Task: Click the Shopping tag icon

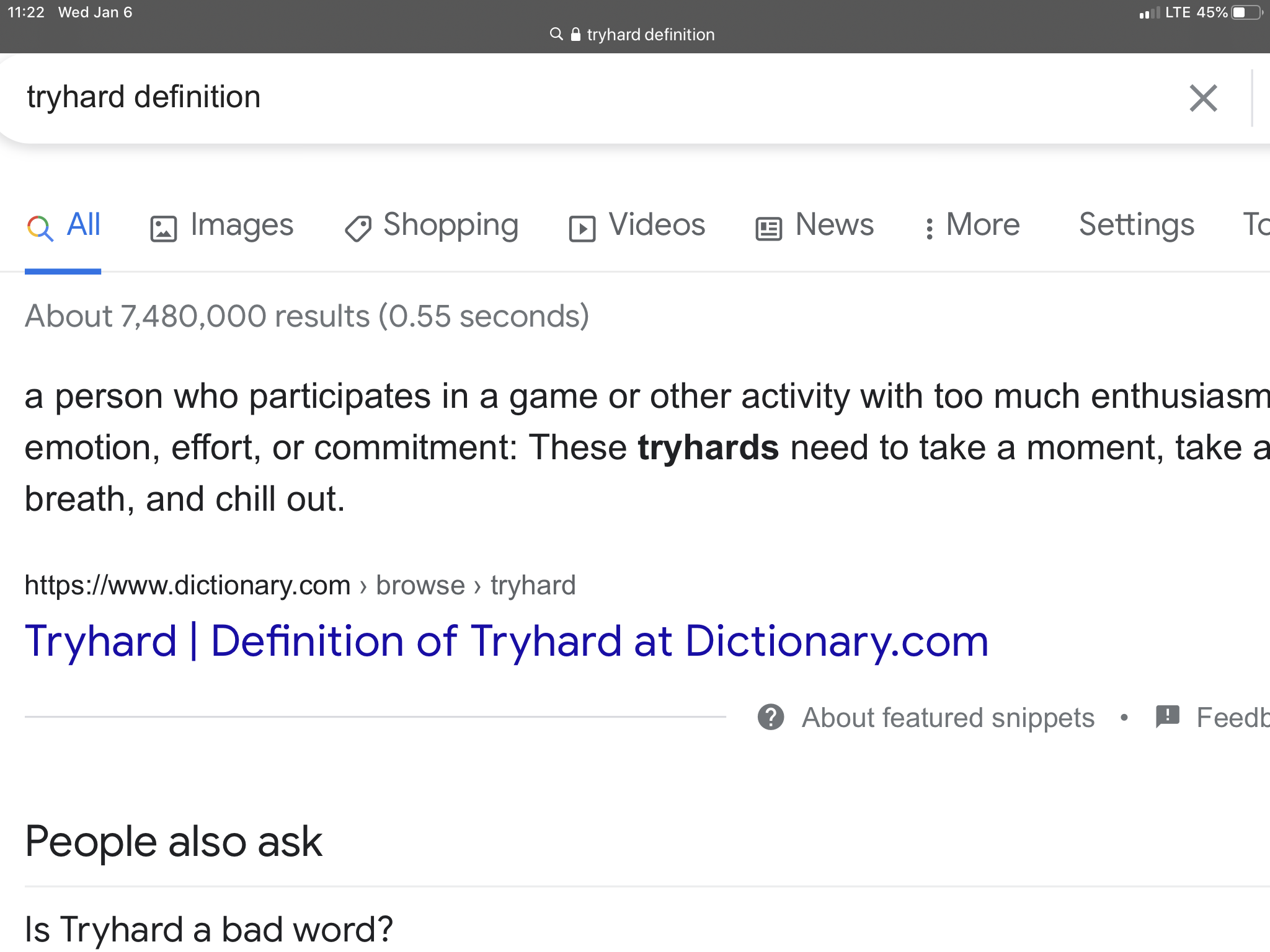Action: click(358, 229)
